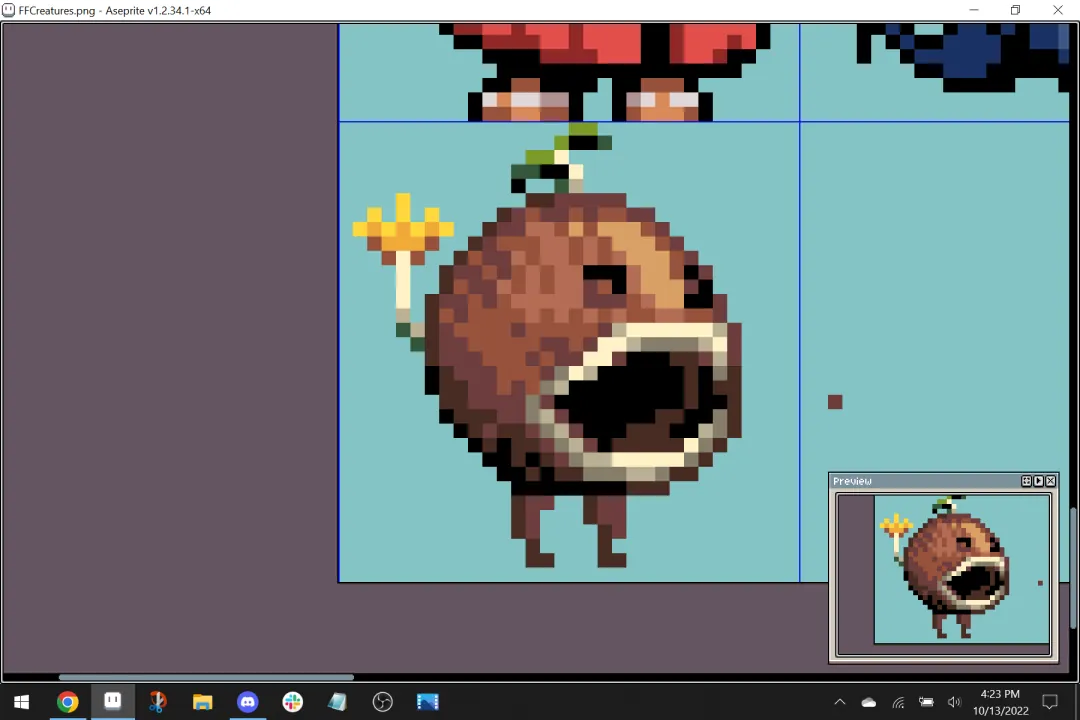Close the Preview panel
This screenshot has width=1080, height=720.
[x=1051, y=481]
